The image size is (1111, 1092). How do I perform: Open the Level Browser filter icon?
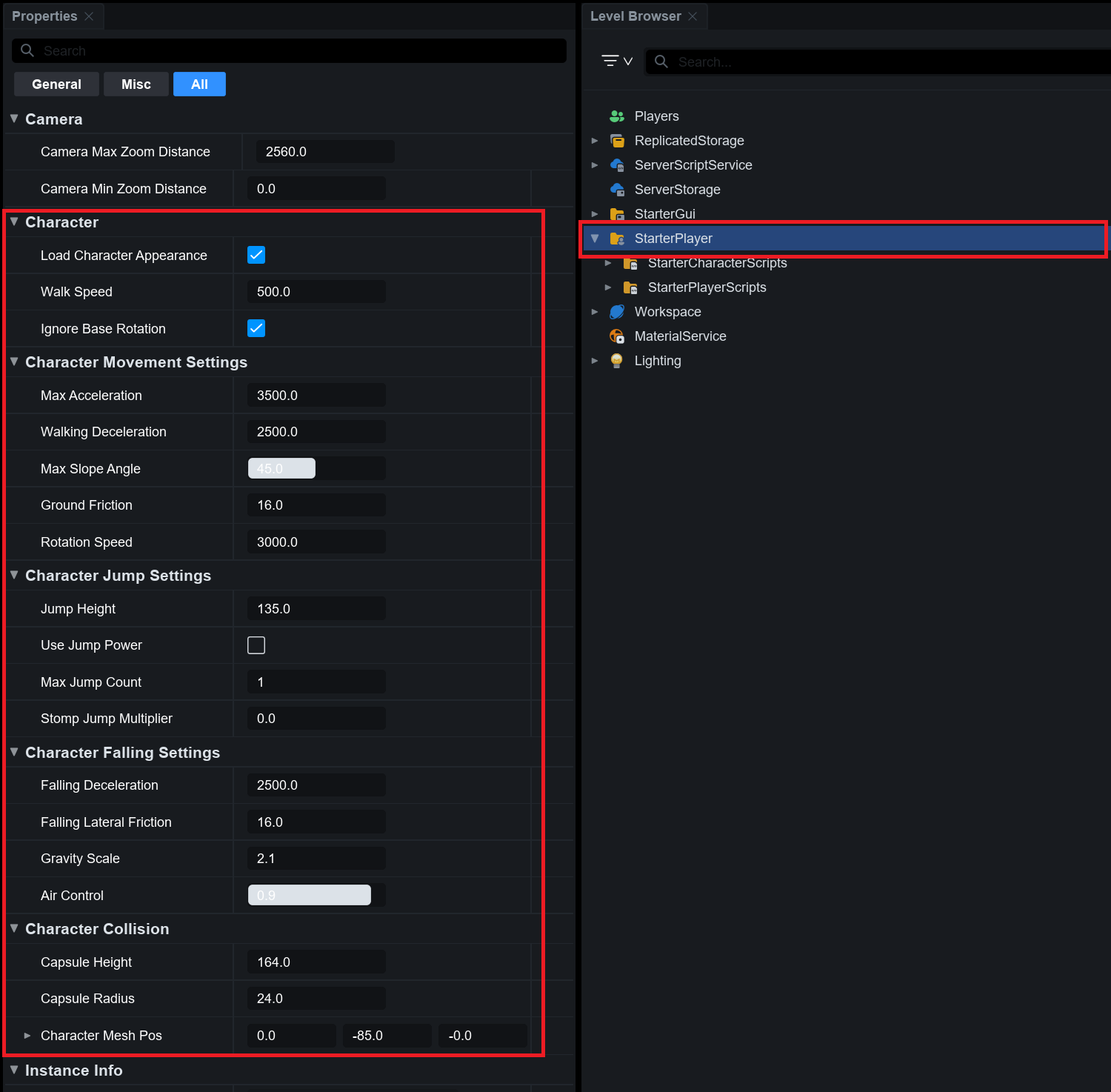point(615,61)
